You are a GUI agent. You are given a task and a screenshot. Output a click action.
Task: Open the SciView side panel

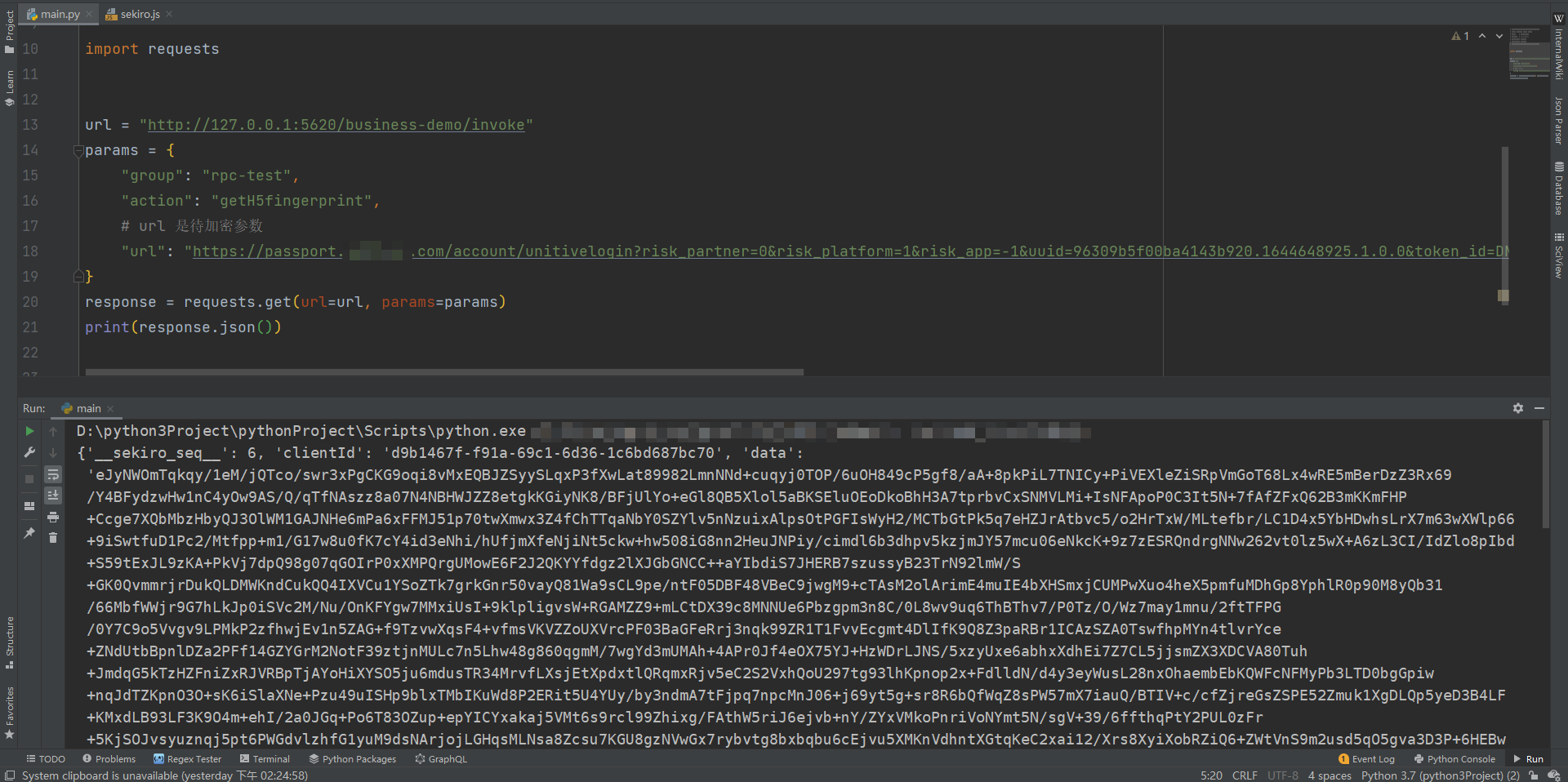[1558, 255]
